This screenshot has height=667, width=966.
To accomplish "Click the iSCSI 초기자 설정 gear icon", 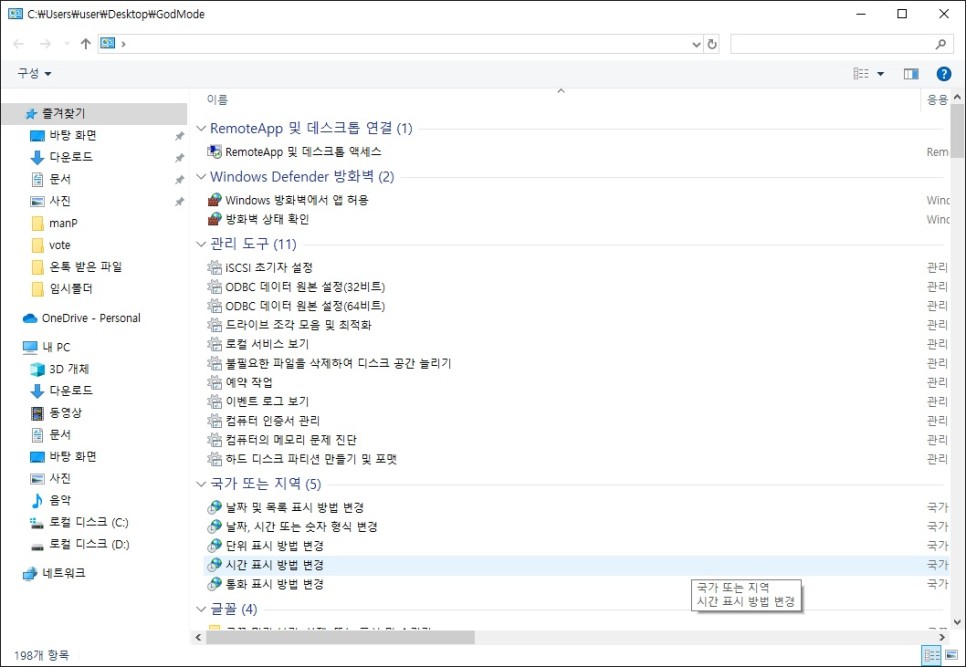I will click(x=214, y=268).
